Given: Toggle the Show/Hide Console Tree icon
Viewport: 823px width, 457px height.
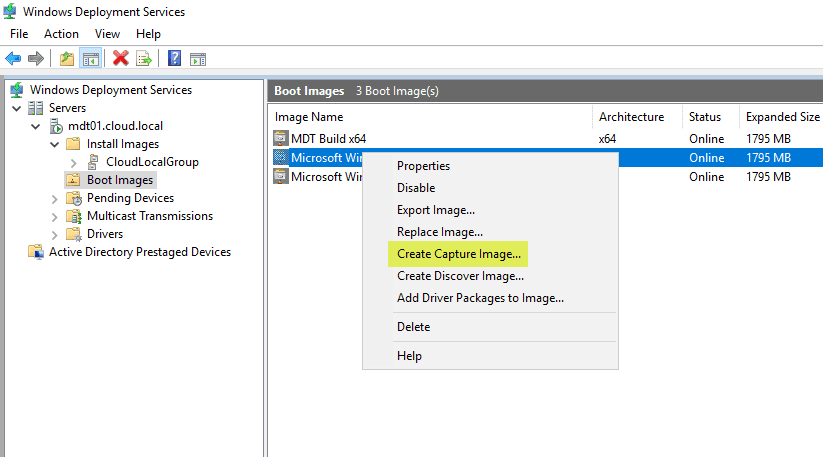Looking at the screenshot, I should point(90,59).
